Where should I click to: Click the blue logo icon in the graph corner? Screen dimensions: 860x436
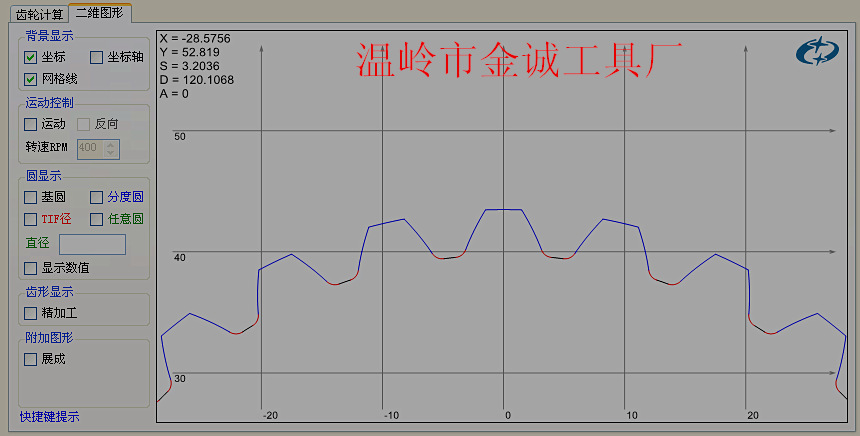[817, 52]
